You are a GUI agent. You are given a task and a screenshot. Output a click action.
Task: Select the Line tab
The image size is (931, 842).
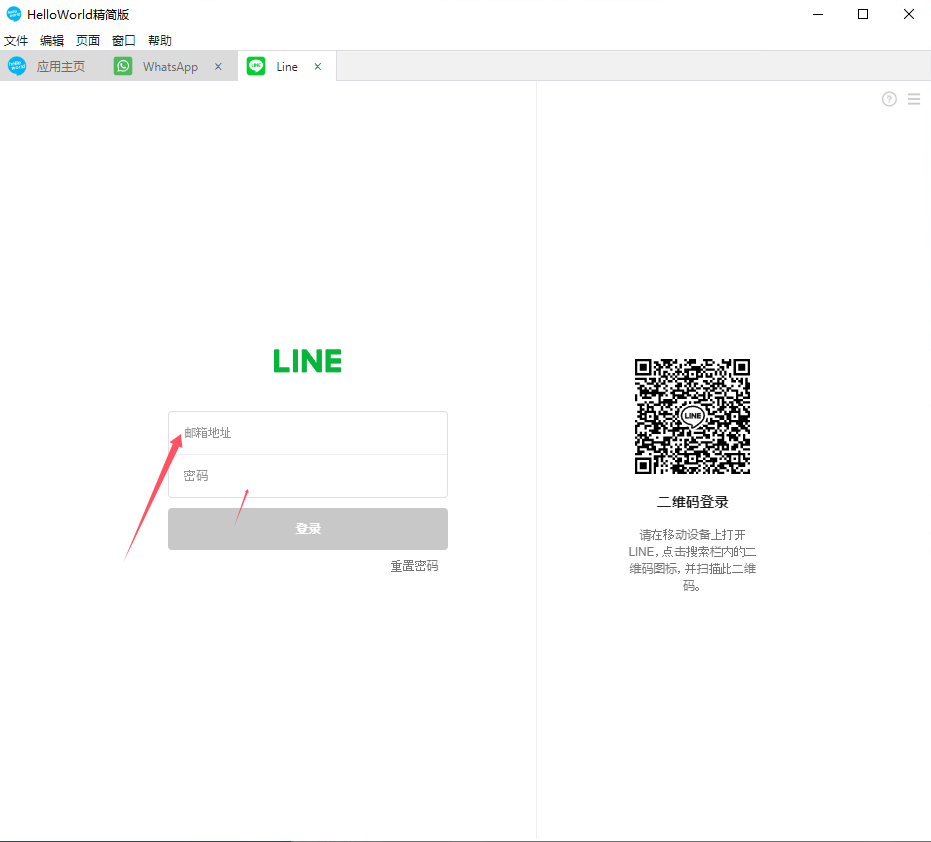(x=287, y=66)
